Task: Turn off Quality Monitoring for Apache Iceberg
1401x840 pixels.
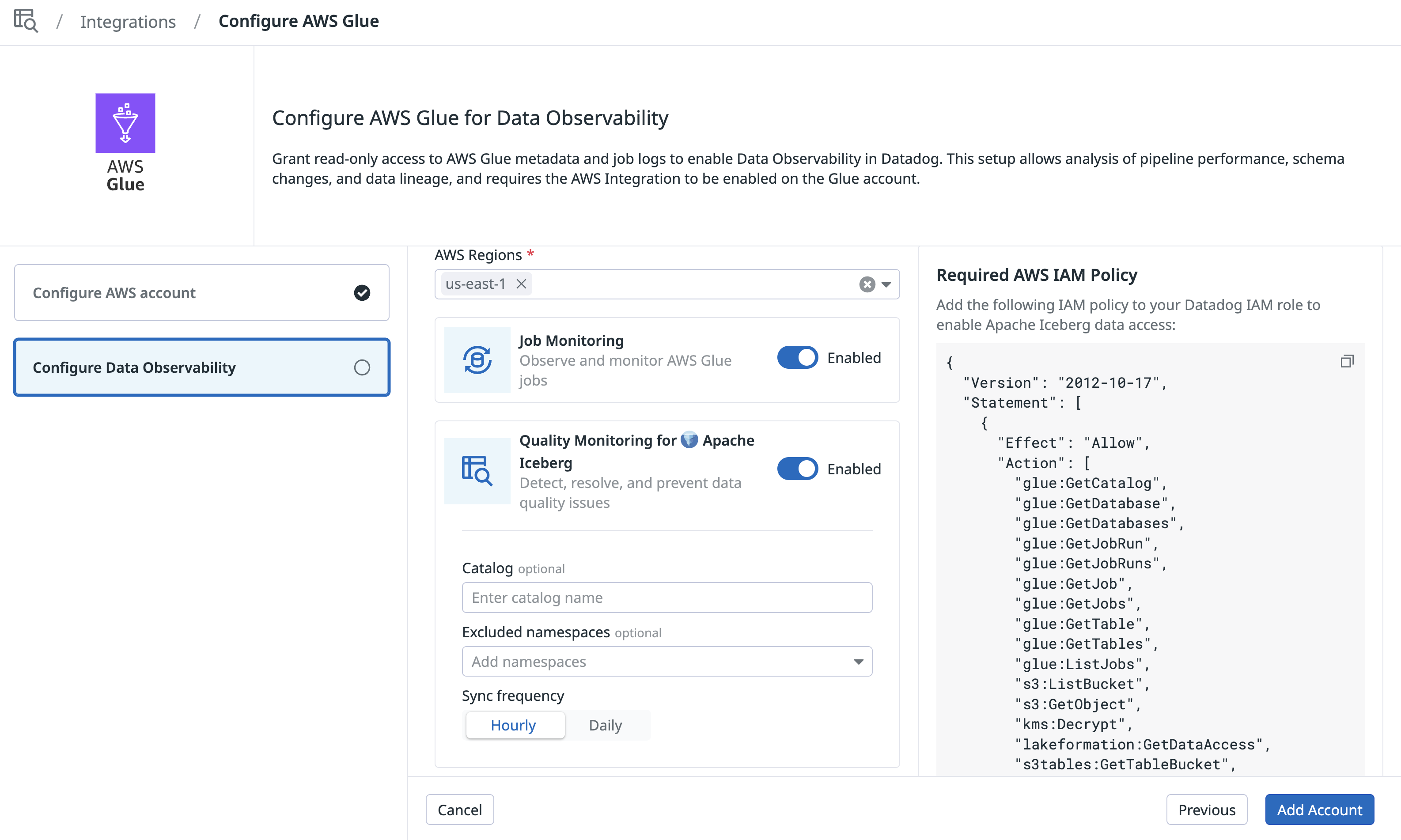Action: point(797,469)
